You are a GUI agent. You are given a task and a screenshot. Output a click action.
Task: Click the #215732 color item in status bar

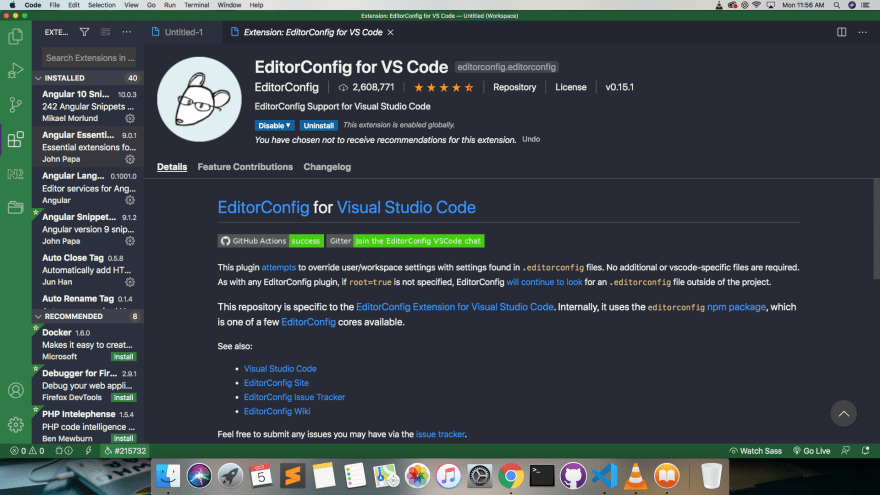point(126,451)
